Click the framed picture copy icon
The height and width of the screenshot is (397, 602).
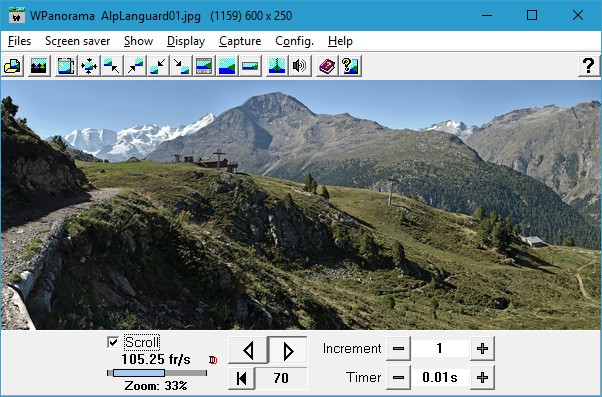pyautogui.click(x=66, y=66)
